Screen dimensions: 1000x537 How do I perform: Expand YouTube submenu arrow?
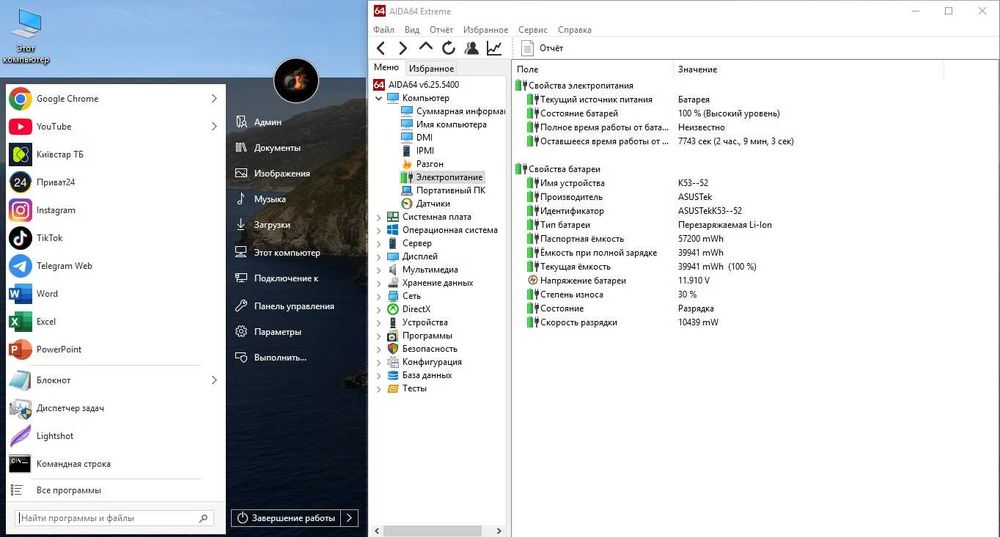[x=214, y=126]
